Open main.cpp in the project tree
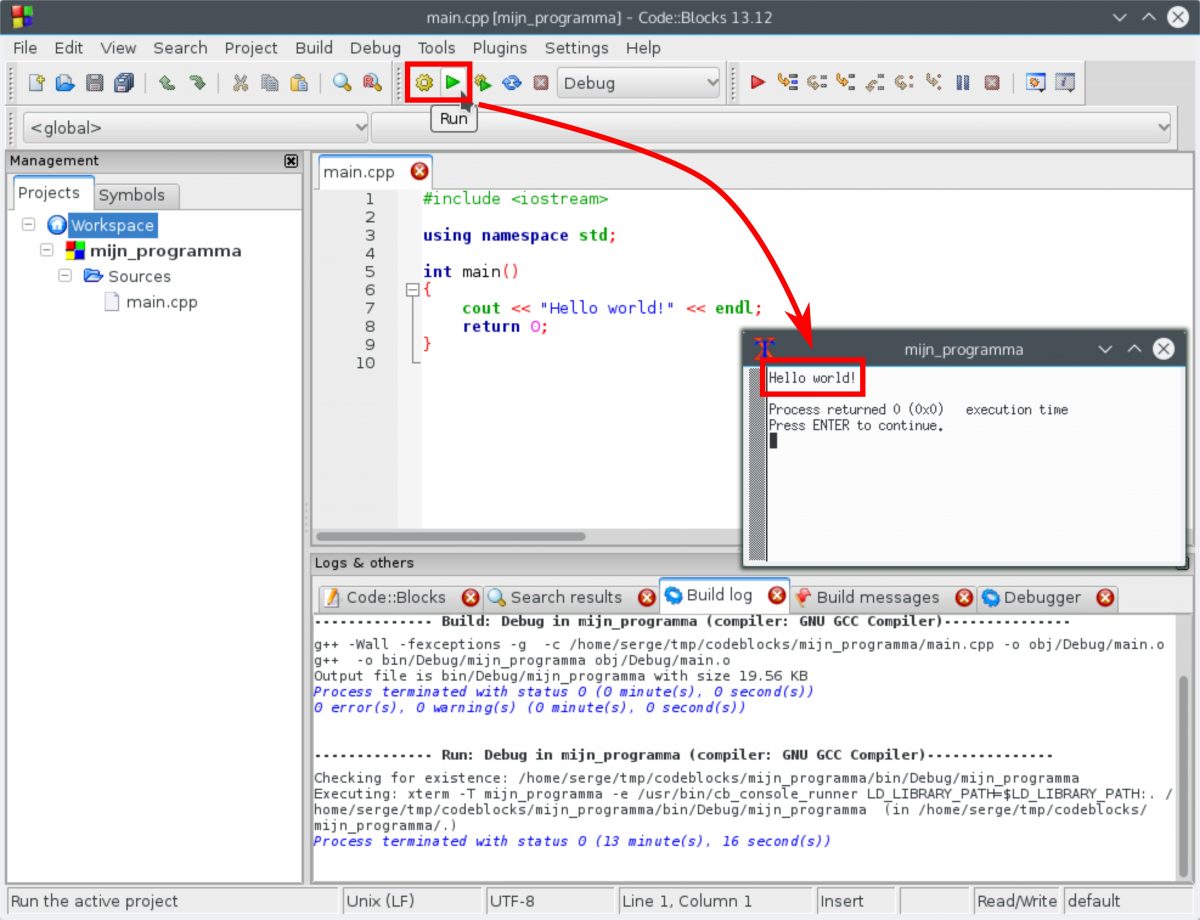1200x920 pixels. pyautogui.click(x=161, y=301)
